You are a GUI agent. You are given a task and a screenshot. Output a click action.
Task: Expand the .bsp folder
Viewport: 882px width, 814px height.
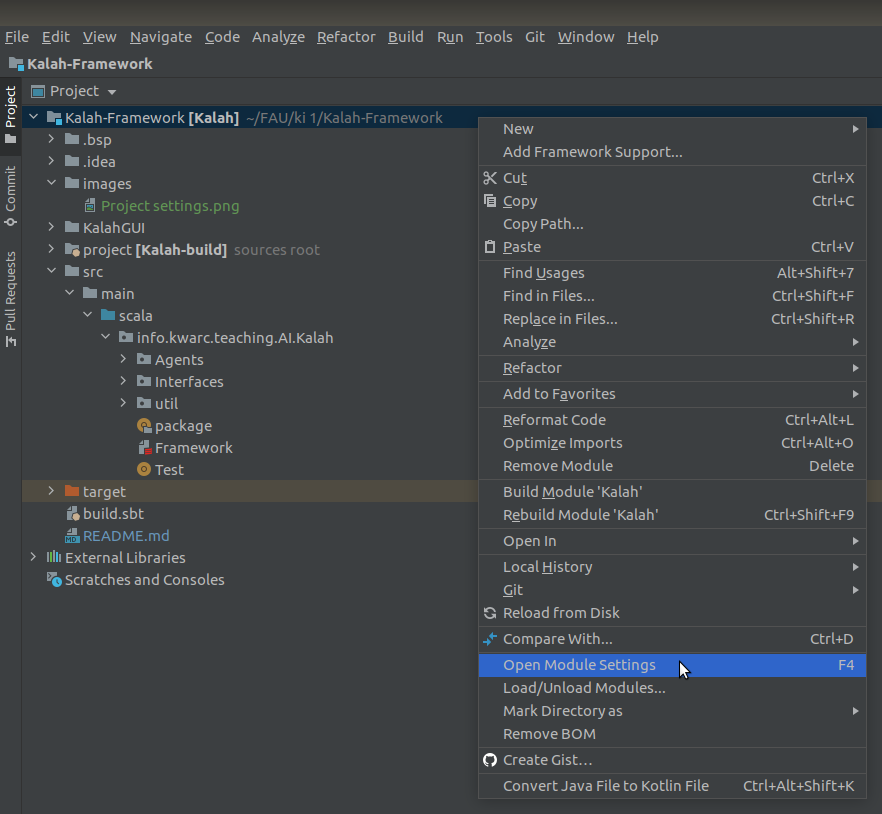[51, 139]
